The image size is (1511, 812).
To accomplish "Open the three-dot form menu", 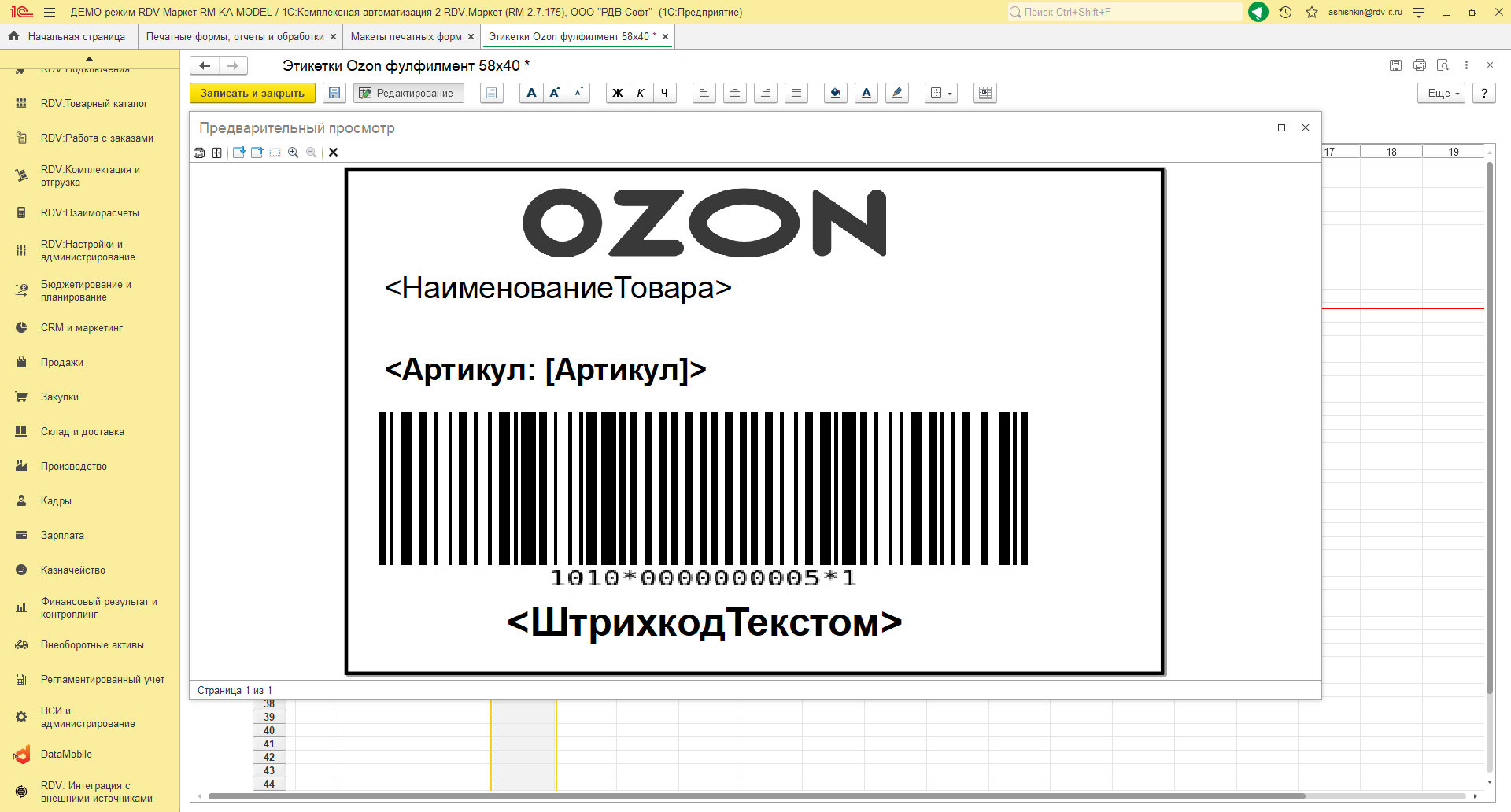I will click(1466, 65).
